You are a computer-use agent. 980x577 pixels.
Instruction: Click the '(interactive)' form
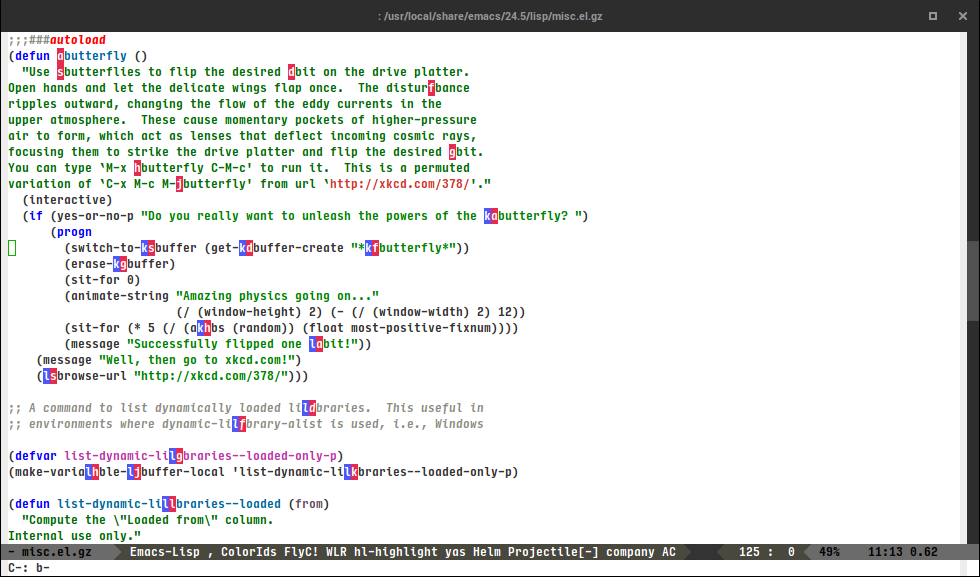68,200
